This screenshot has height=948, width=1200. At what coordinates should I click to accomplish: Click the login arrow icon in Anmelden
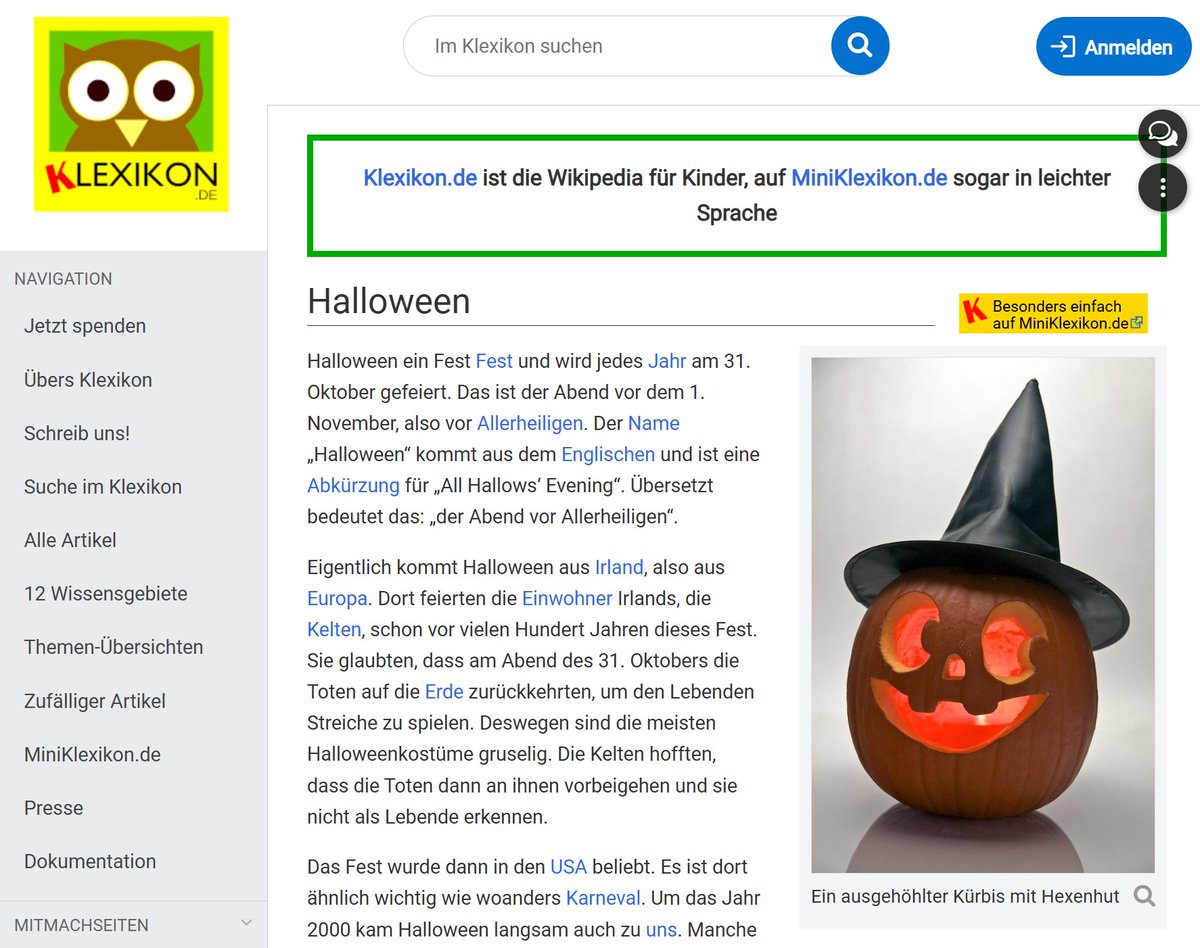[x=1065, y=46]
